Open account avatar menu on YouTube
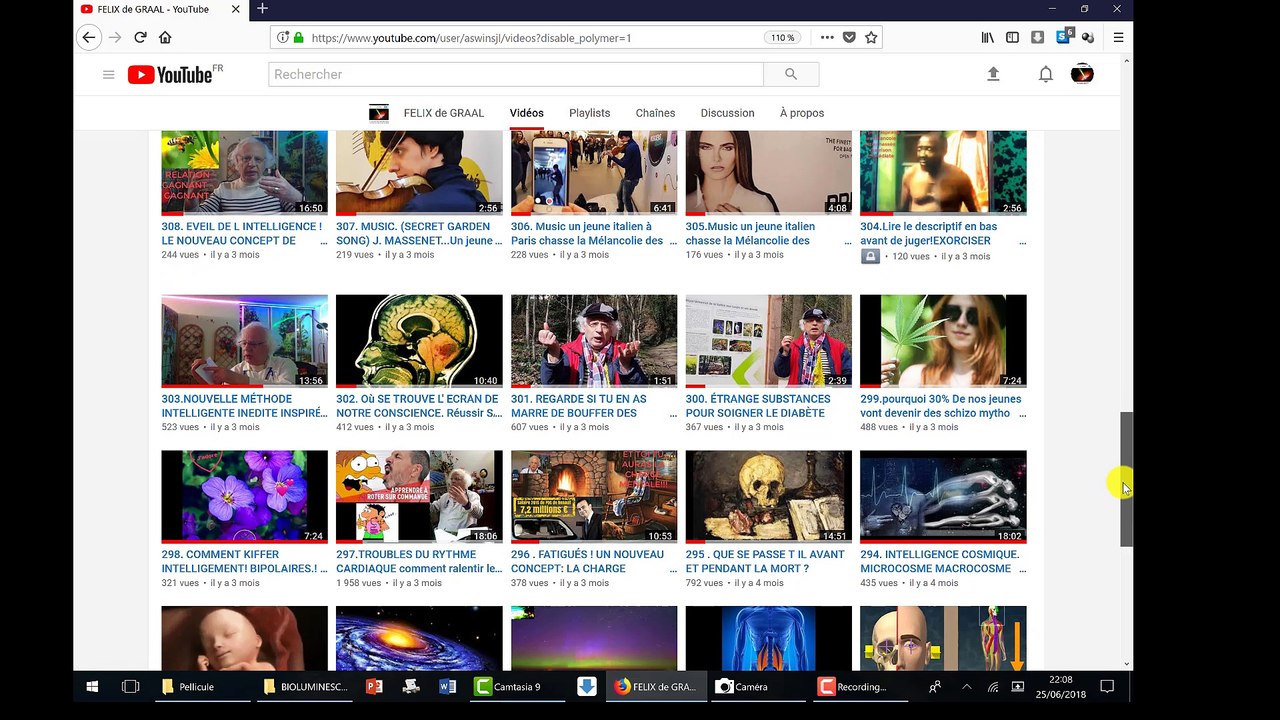 coord(1082,74)
